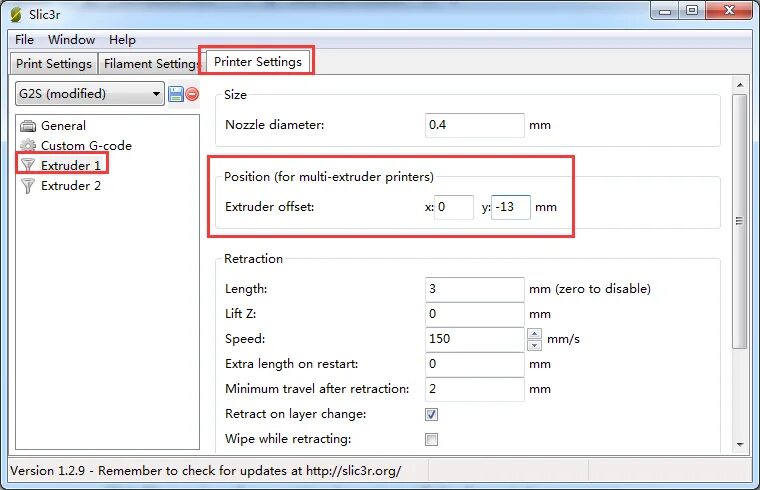Select Custom G-code in the settings tree

coord(86,146)
